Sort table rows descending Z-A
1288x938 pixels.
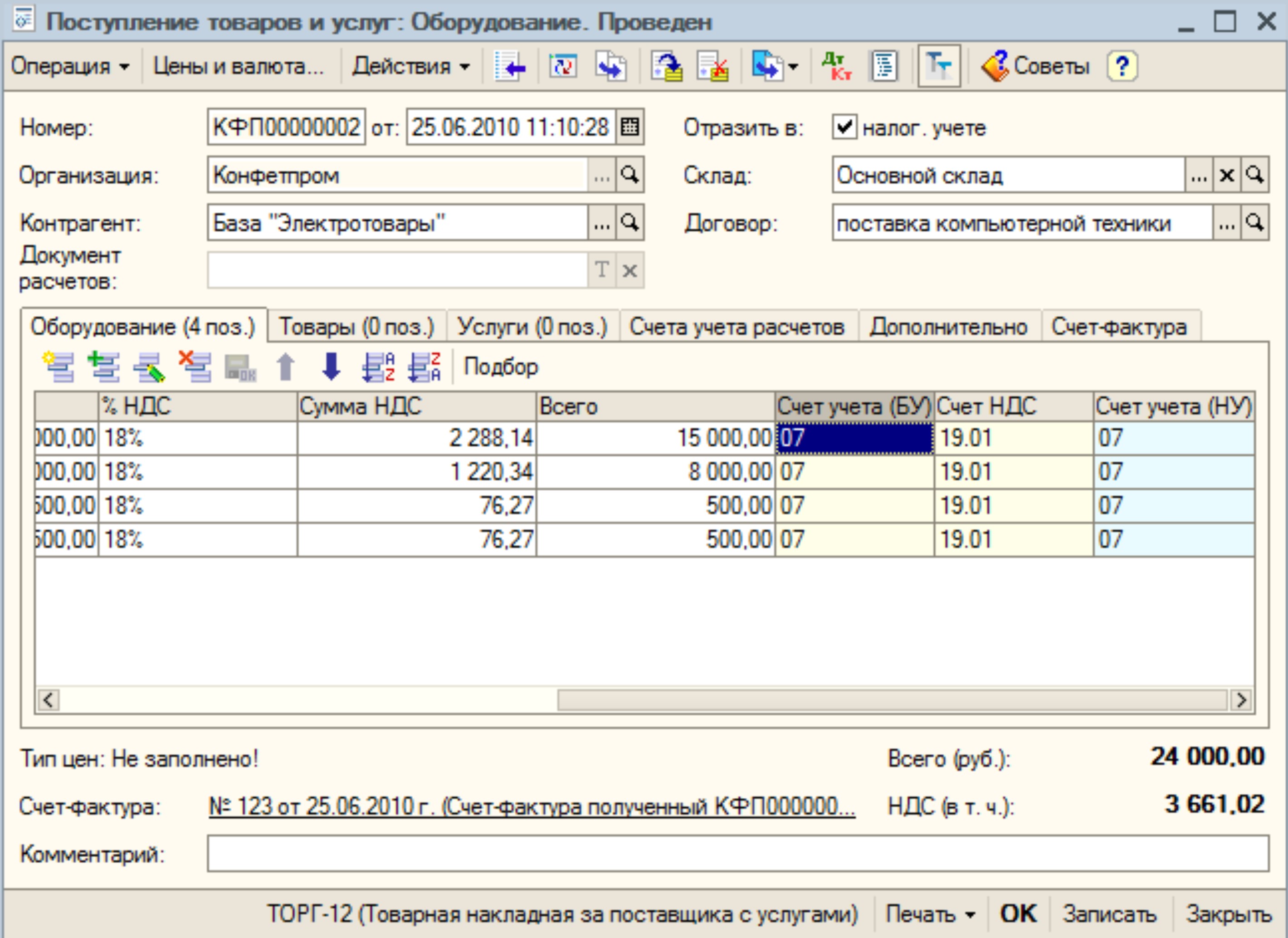tap(424, 366)
